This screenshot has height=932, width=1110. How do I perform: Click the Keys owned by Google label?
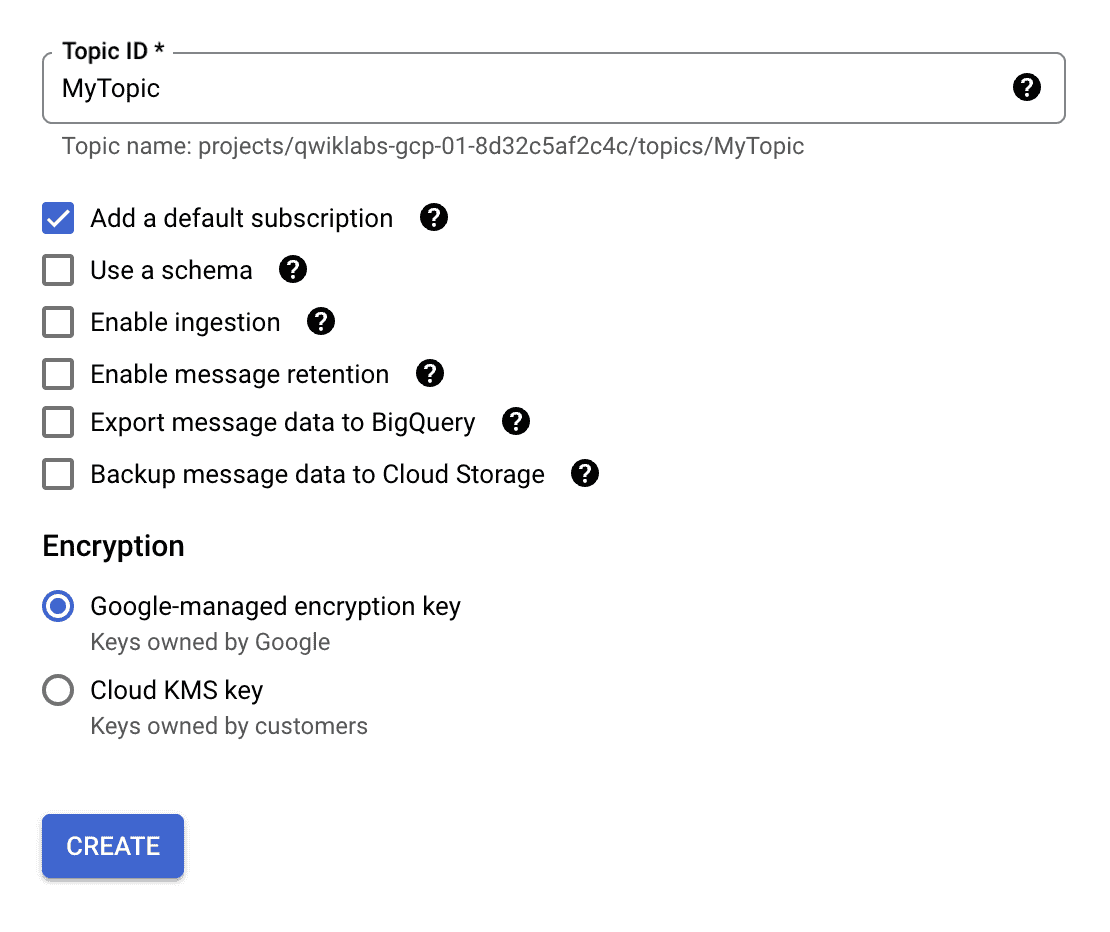click(x=210, y=642)
